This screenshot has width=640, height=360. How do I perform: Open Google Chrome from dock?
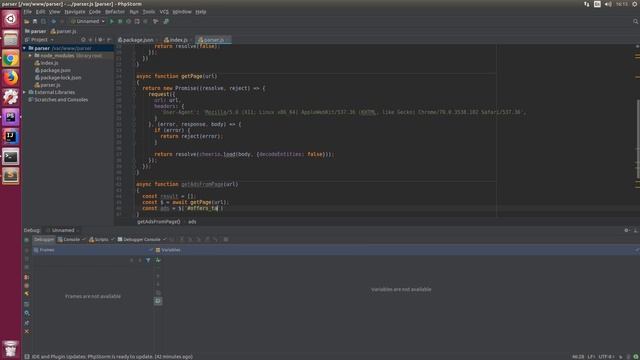click(x=11, y=58)
